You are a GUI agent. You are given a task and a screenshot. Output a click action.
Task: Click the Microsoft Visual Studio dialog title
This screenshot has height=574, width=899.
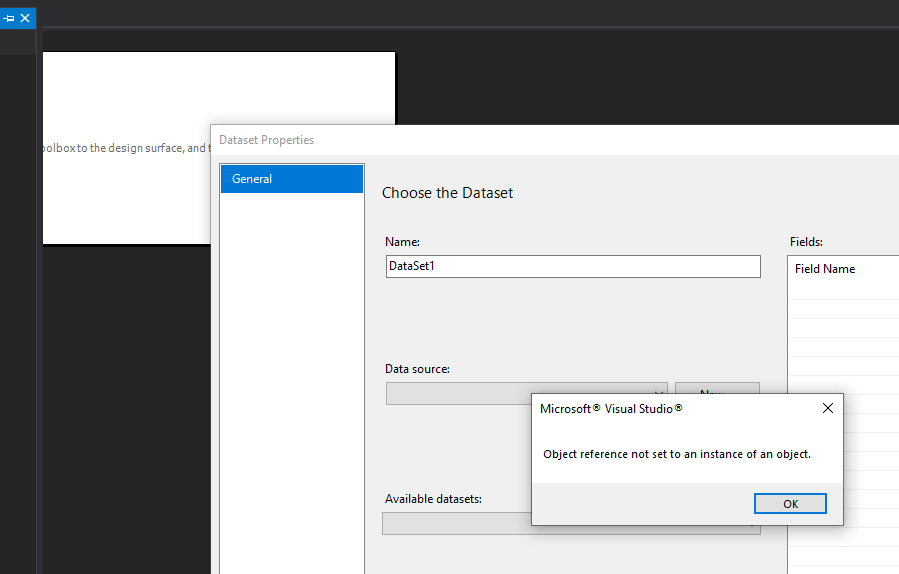[611, 409]
